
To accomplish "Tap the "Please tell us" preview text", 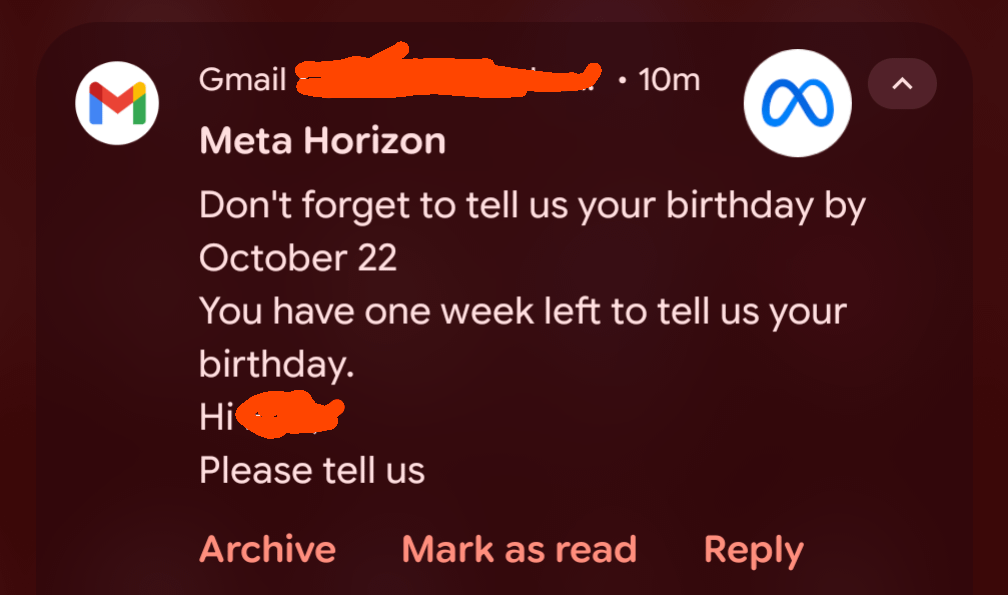I will tap(312, 469).
